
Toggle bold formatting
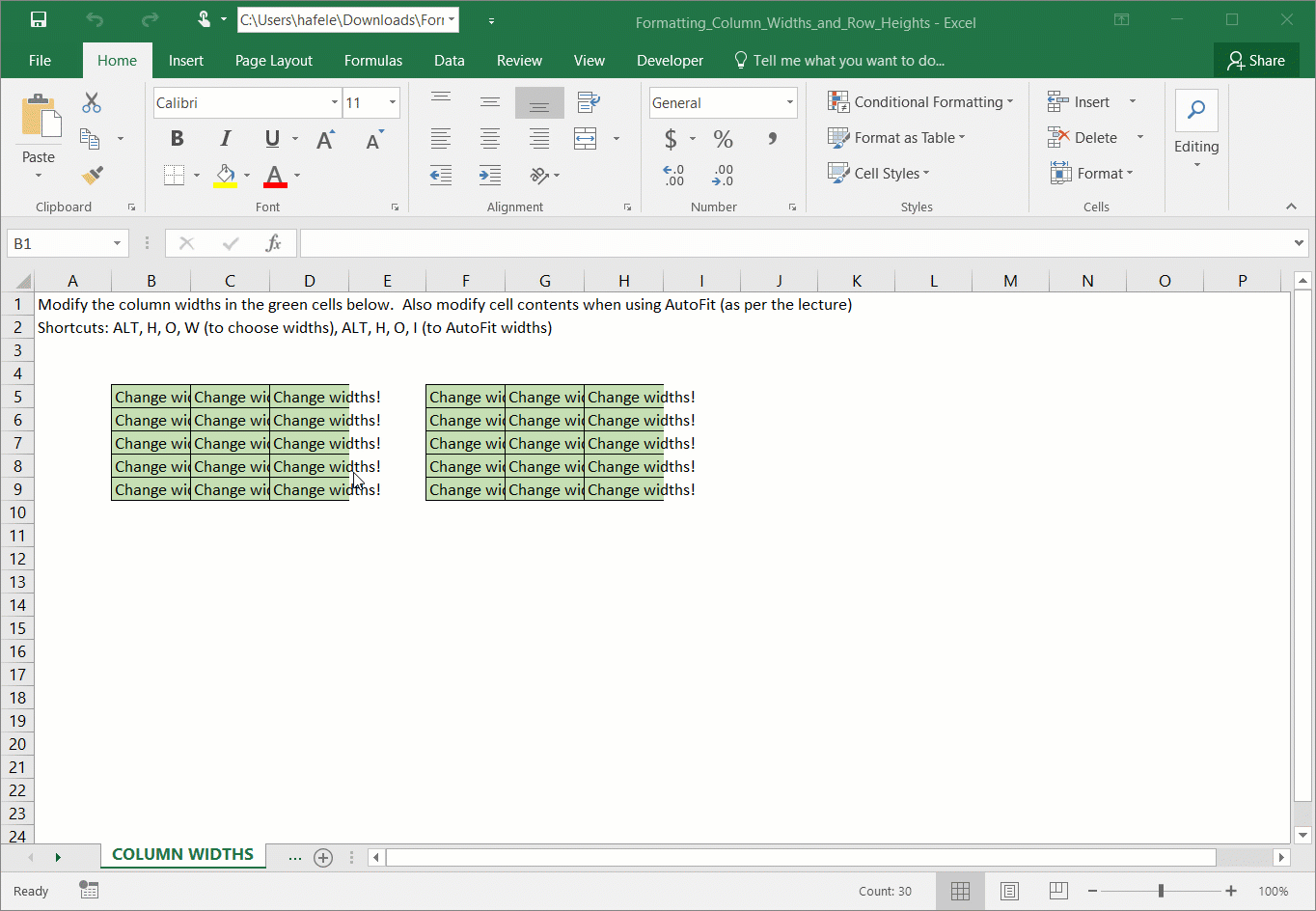177,139
